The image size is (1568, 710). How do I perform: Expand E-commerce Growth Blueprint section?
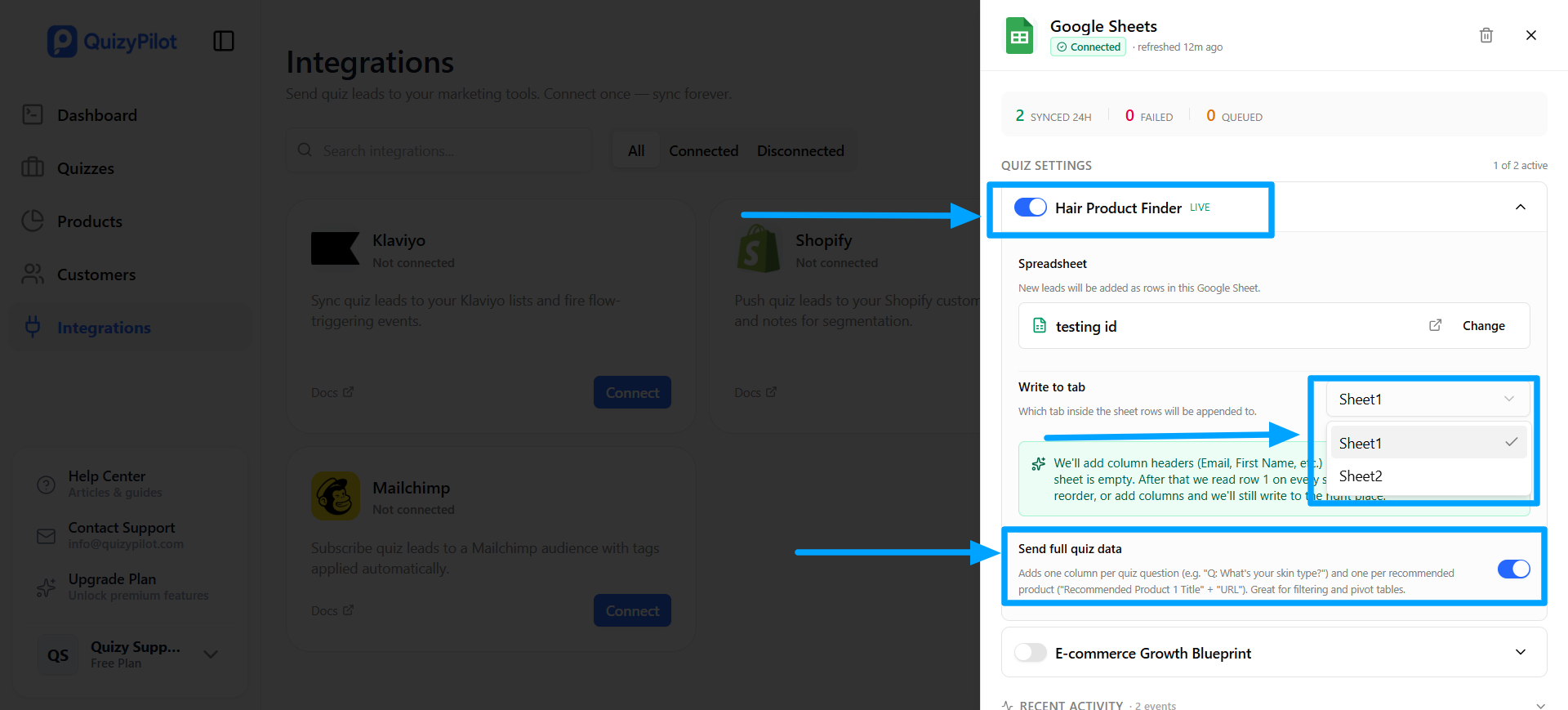[1521, 652]
